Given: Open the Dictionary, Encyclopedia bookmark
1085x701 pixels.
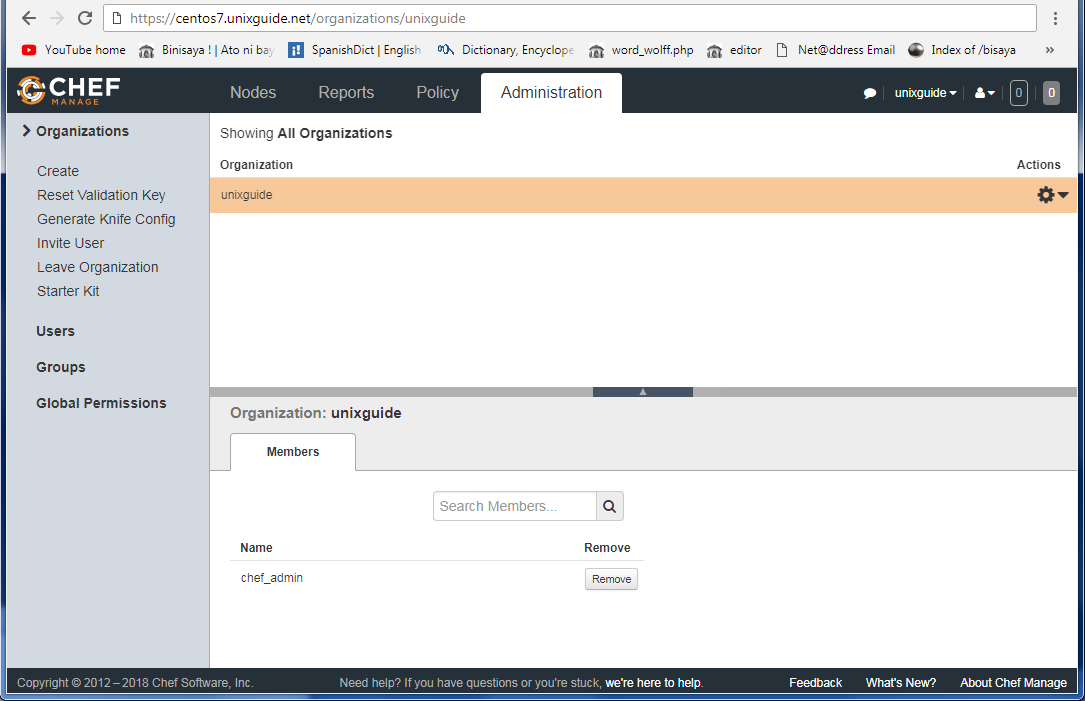Looking at the screenshot, I should point(505,50).
